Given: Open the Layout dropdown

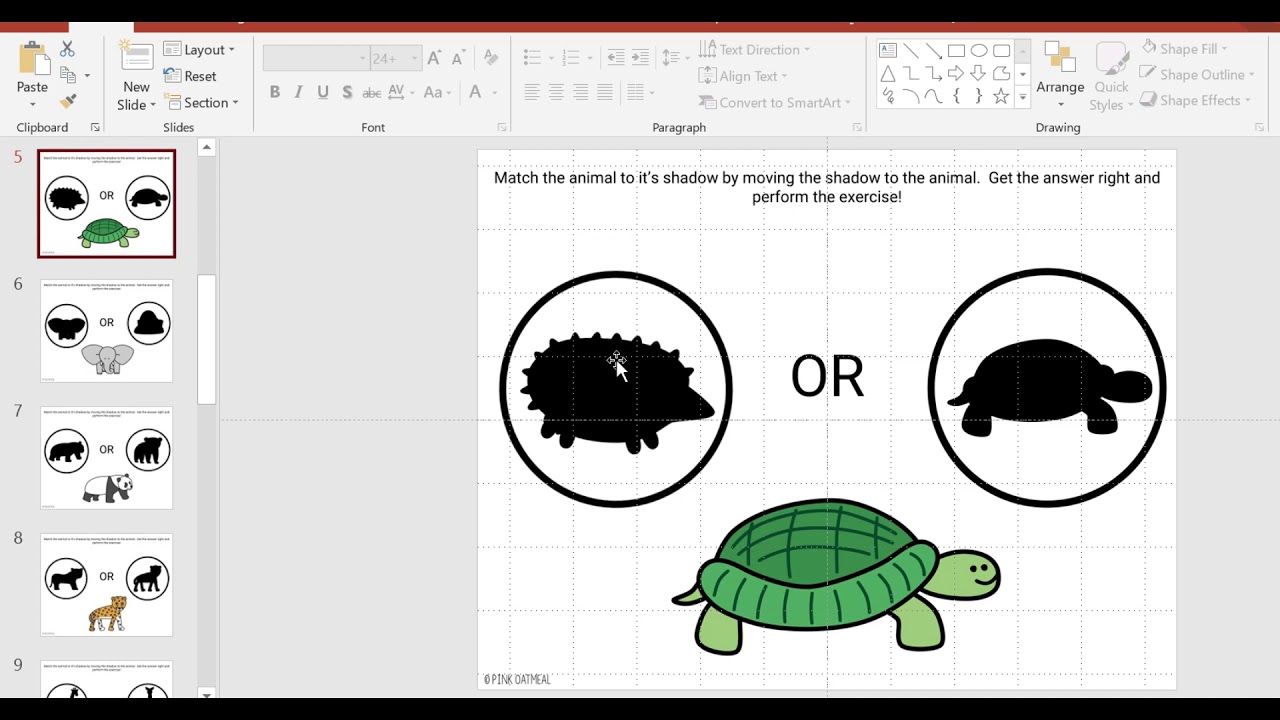Looking at the screenshot, I should point(199,49).
